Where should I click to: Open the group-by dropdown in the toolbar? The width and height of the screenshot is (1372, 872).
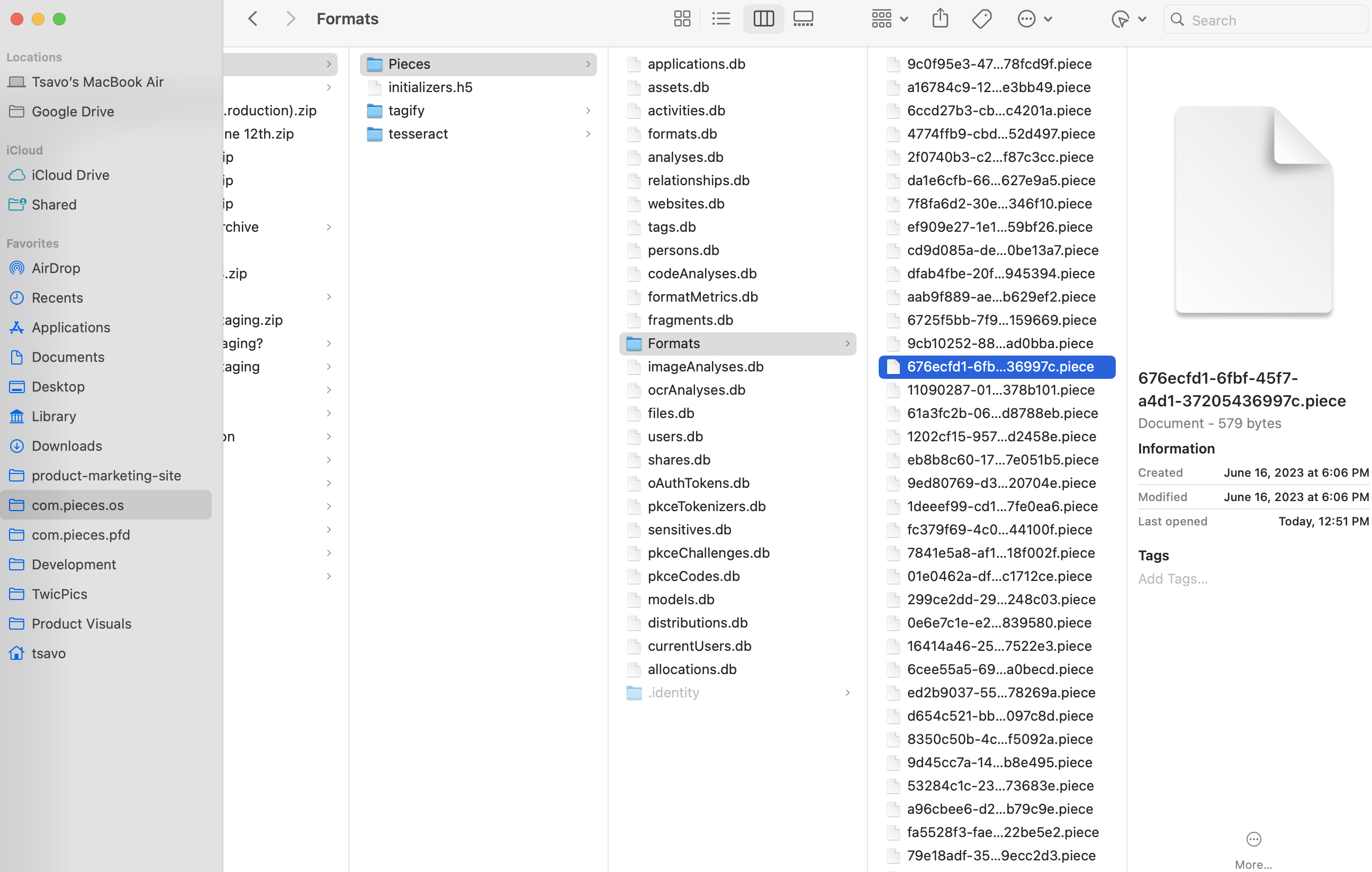point(888,18)
